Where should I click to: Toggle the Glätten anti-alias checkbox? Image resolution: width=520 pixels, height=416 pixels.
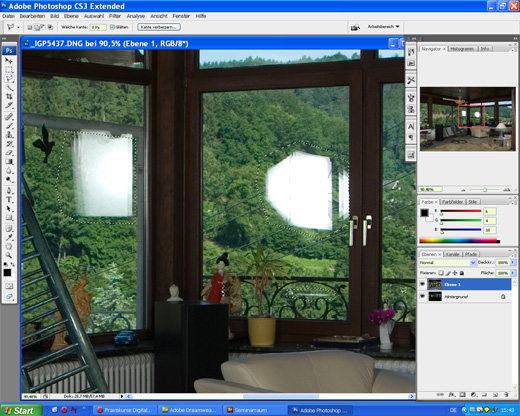(x=112, y=27)
